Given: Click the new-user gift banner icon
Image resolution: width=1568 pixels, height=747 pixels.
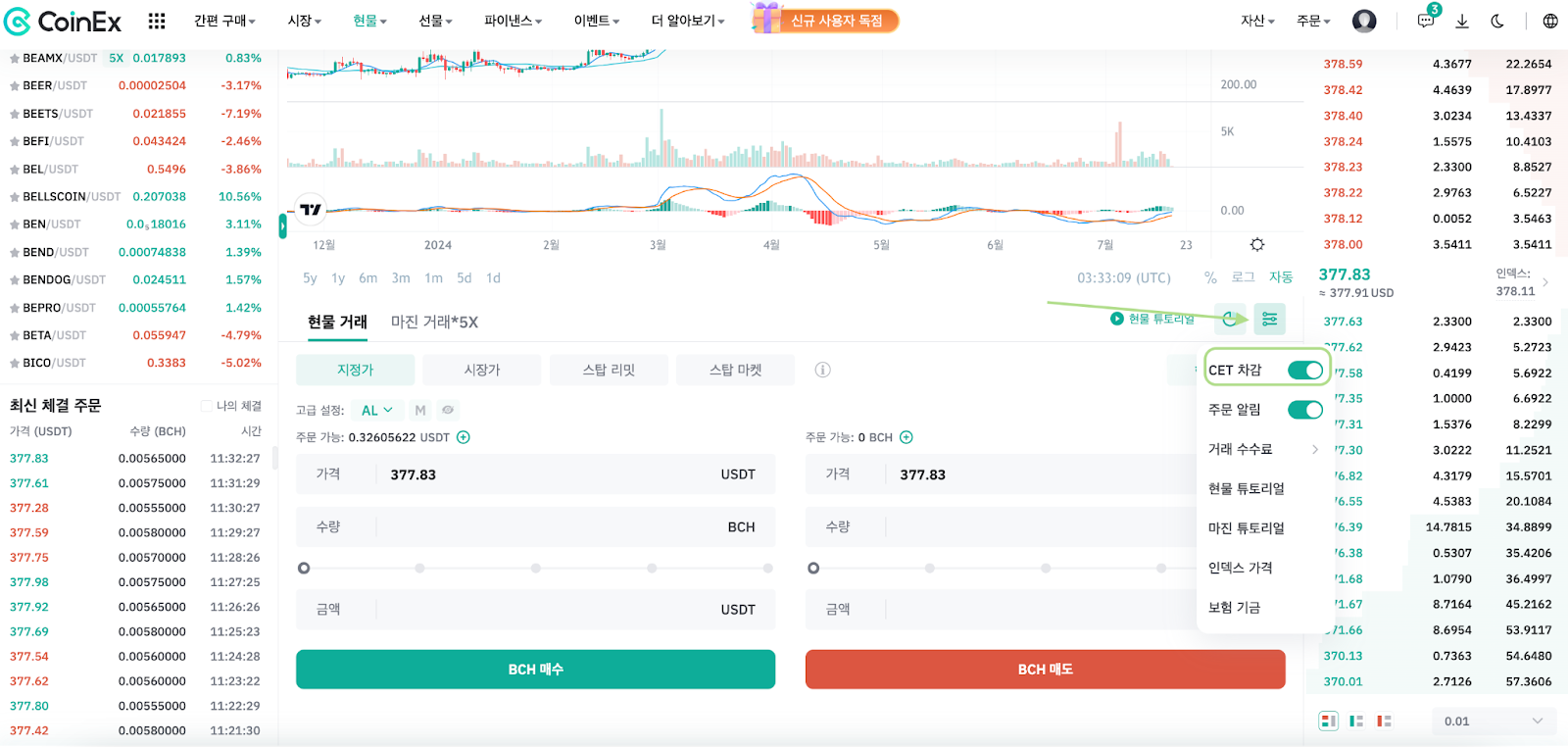Looking at the screenshot, I should coord(766,18).
